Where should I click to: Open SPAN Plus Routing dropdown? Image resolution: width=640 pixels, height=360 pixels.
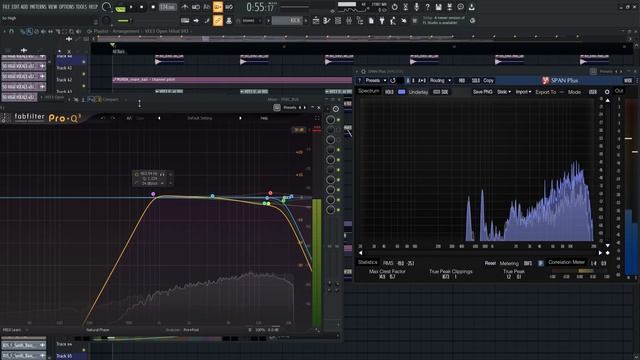(440, 80)
